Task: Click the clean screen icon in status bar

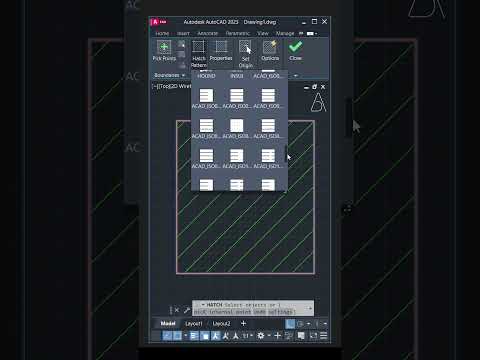Action: pyautogui.click(x=313, y=336)
